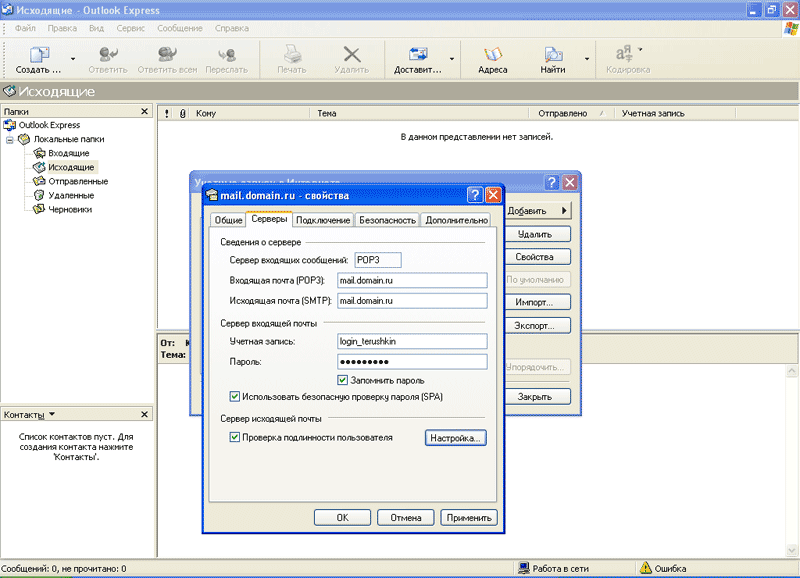Open the Правка menu
Screen dimensions: 800x578
pos(62,28)
